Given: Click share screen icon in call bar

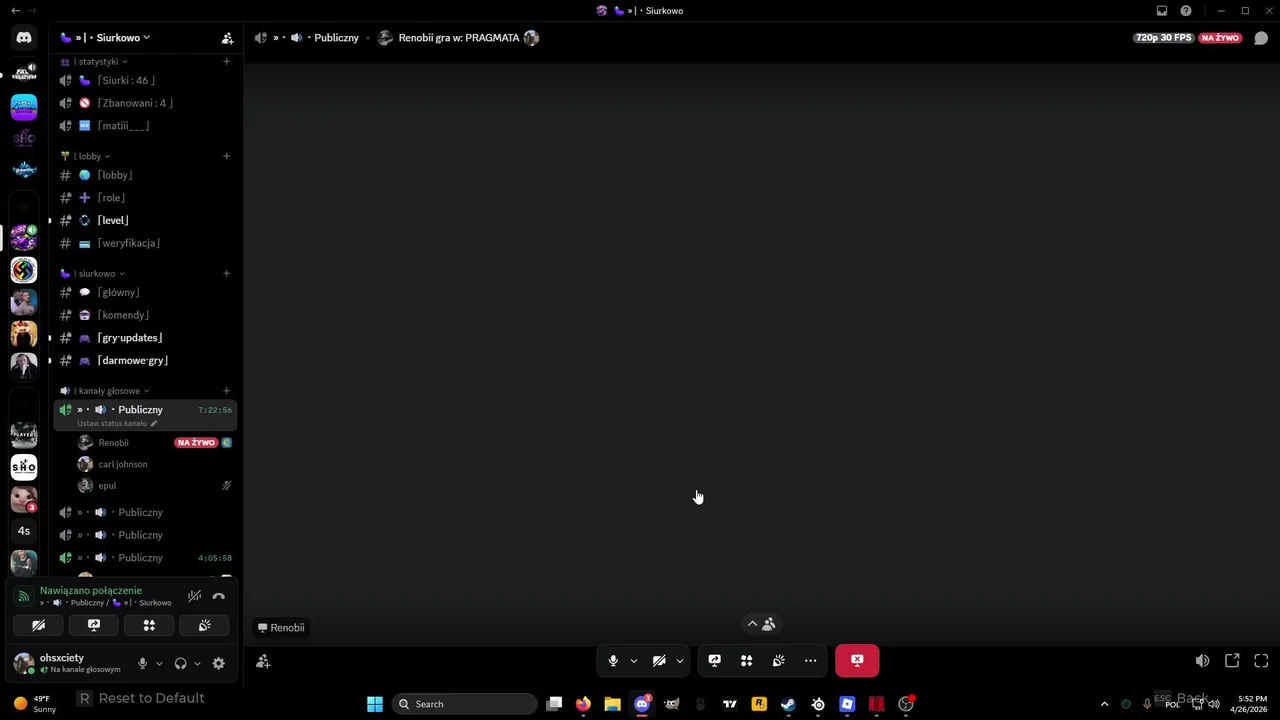Looking at the screenshot, I should 714,661.
